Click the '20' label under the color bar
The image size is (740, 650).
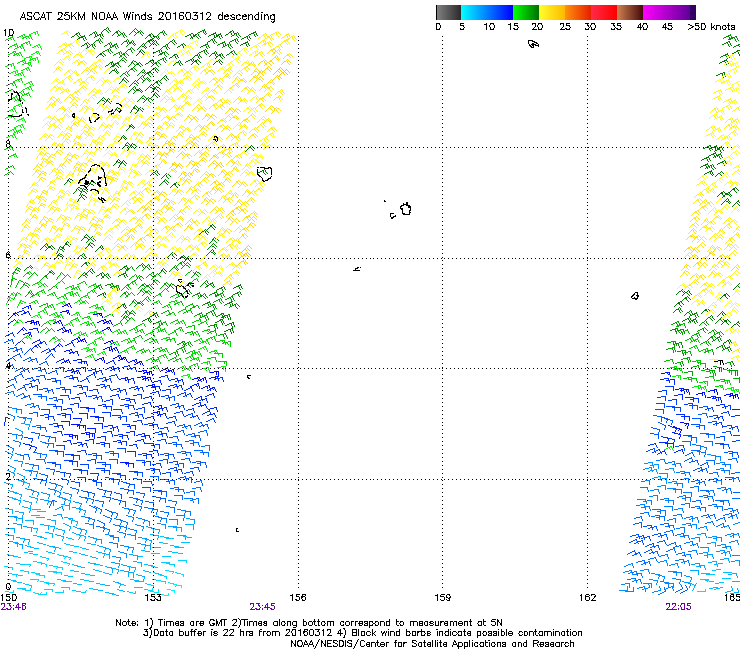coord(537,27)
